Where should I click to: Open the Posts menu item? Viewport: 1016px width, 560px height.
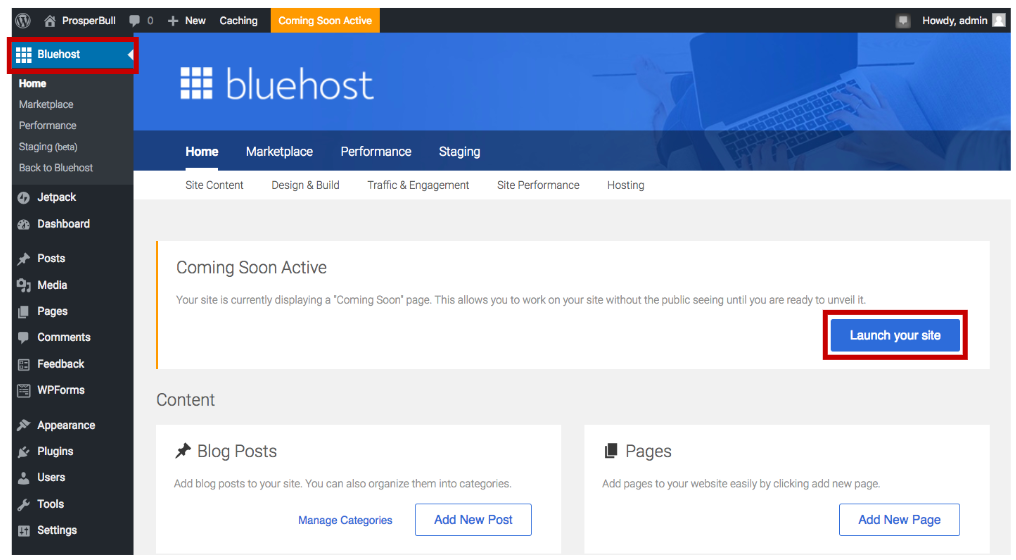pos(51,258)
